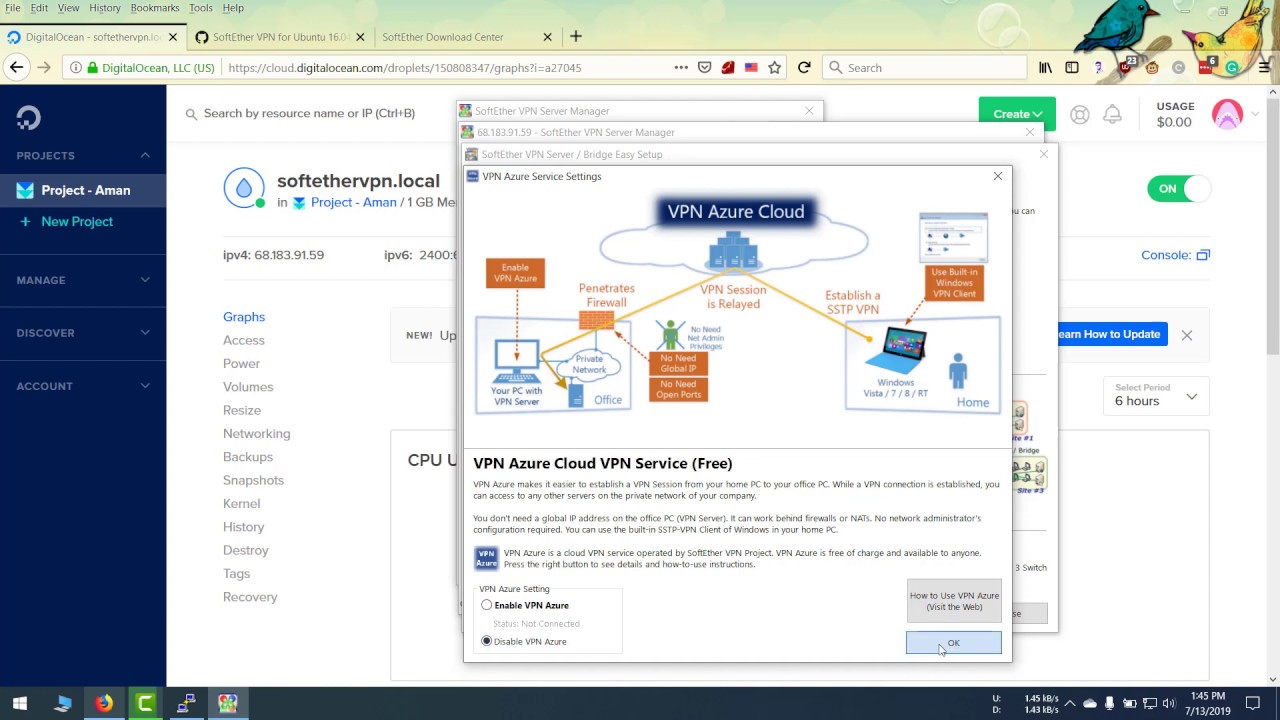The height and width of the screenshot is (720, 1280).
Task: Open the Networking droplet tab
Action: 257,434
